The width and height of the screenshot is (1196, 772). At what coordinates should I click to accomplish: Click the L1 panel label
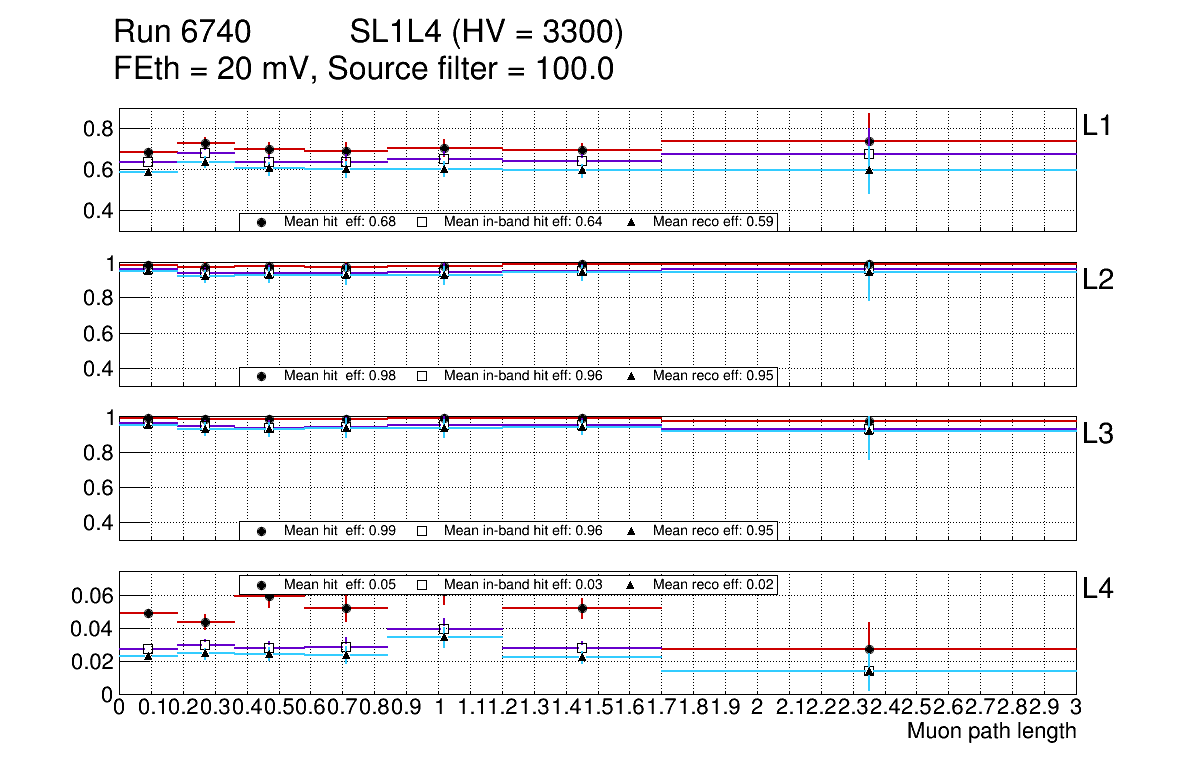1098,125
